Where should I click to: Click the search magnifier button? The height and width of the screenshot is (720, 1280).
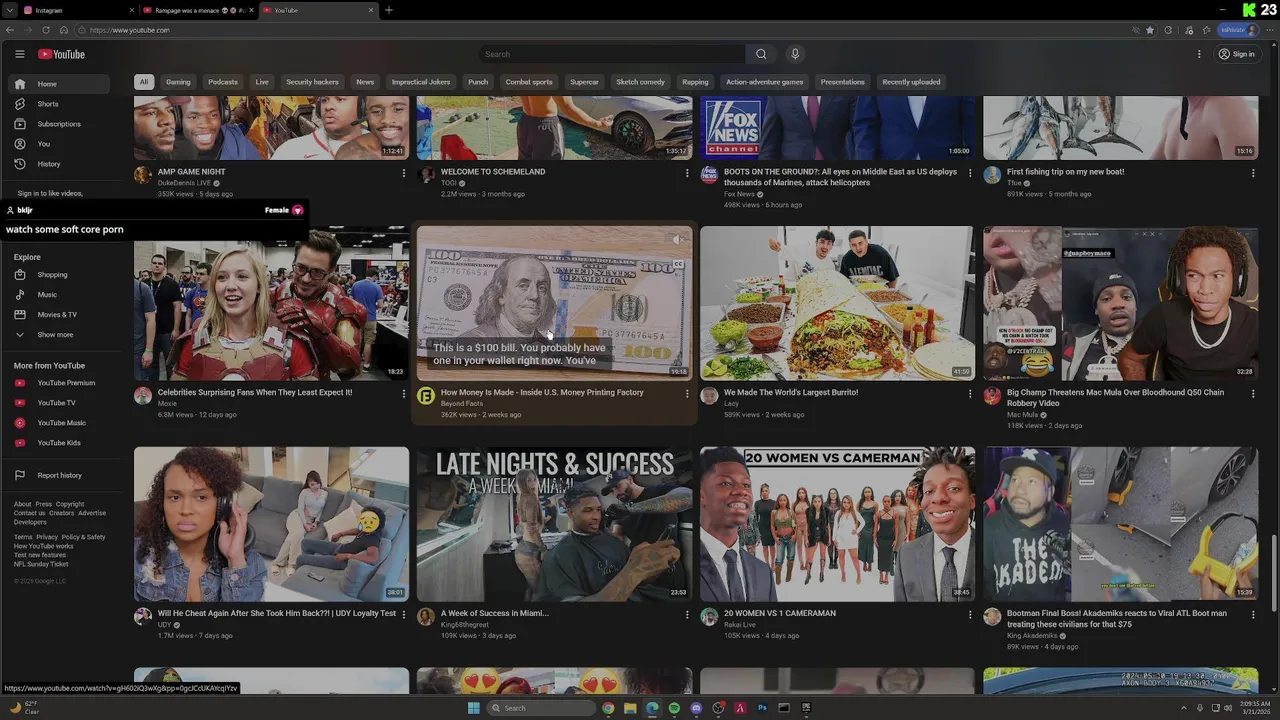click(761, 54)
